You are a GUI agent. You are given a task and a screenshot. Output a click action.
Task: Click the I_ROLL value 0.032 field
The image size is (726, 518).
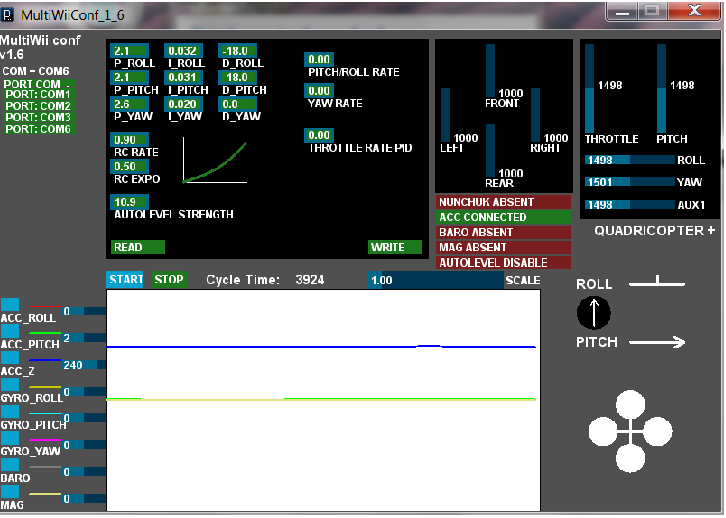pos(183,51)
